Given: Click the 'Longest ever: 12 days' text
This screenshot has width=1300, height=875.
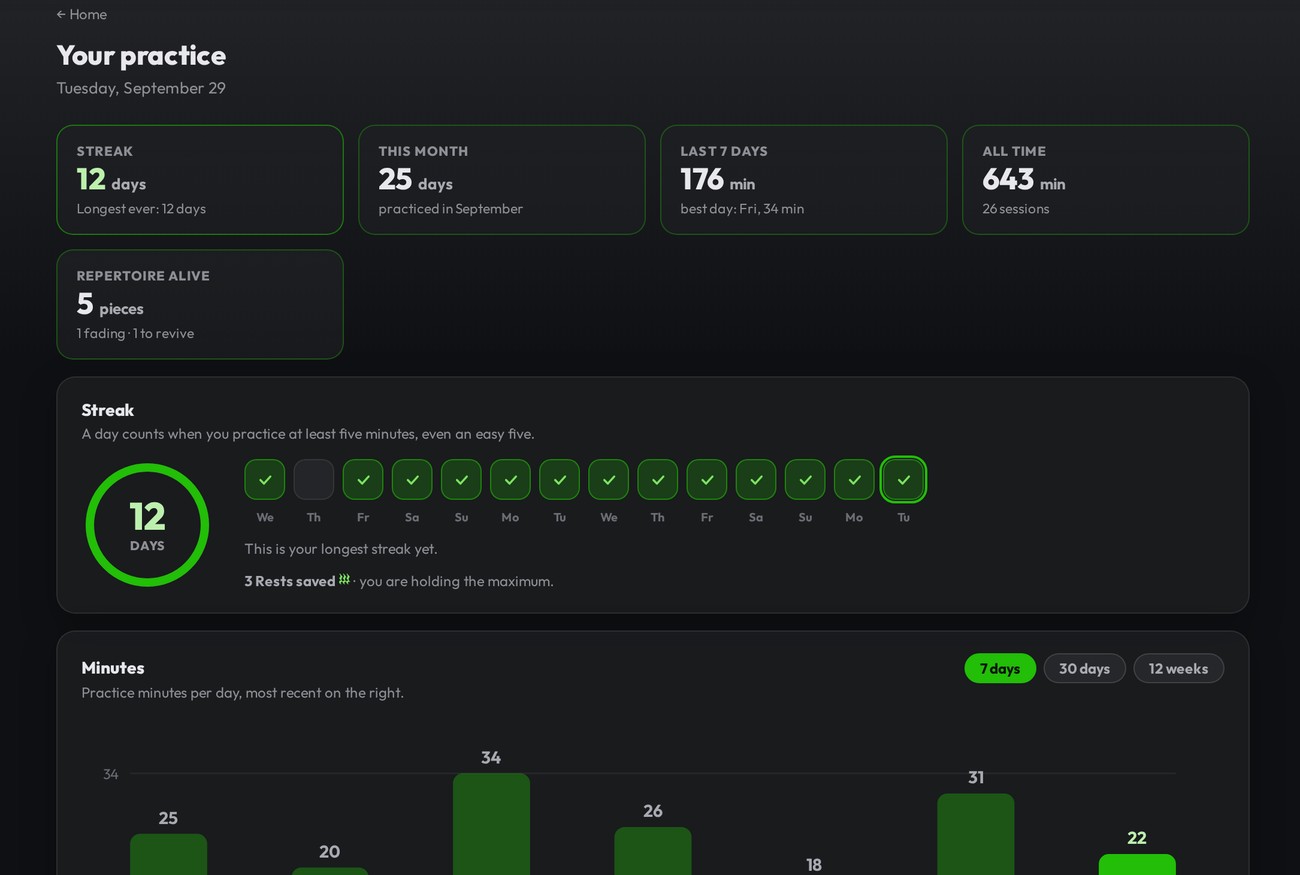Looking at the screenshot, I should [141, 209].
